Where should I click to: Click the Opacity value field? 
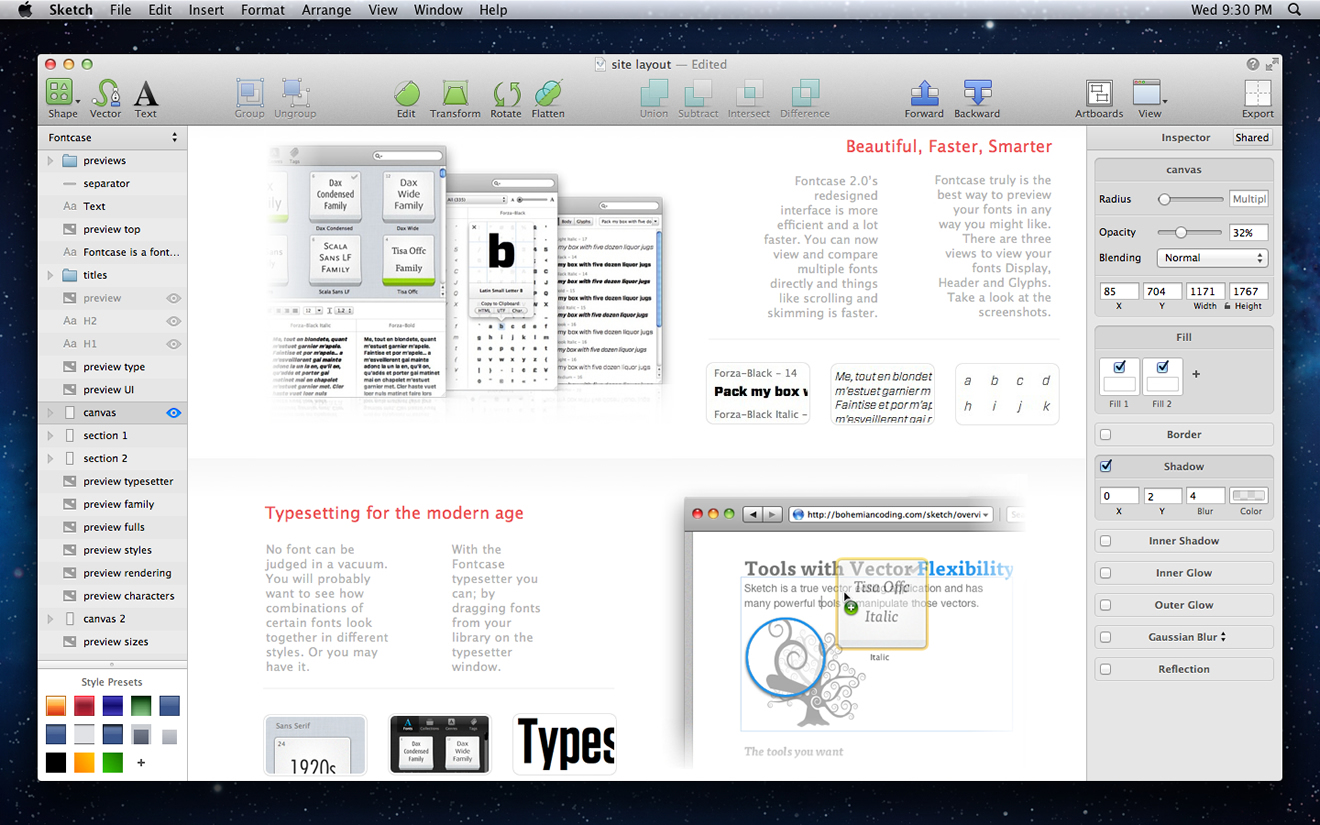tap(1248, 232)
